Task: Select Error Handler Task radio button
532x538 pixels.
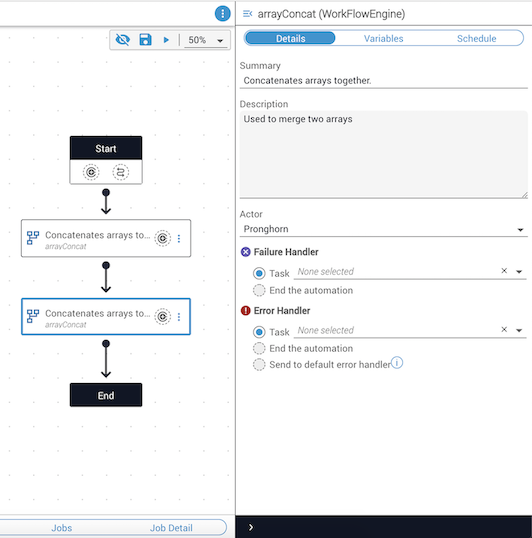Action: (259, 332)
